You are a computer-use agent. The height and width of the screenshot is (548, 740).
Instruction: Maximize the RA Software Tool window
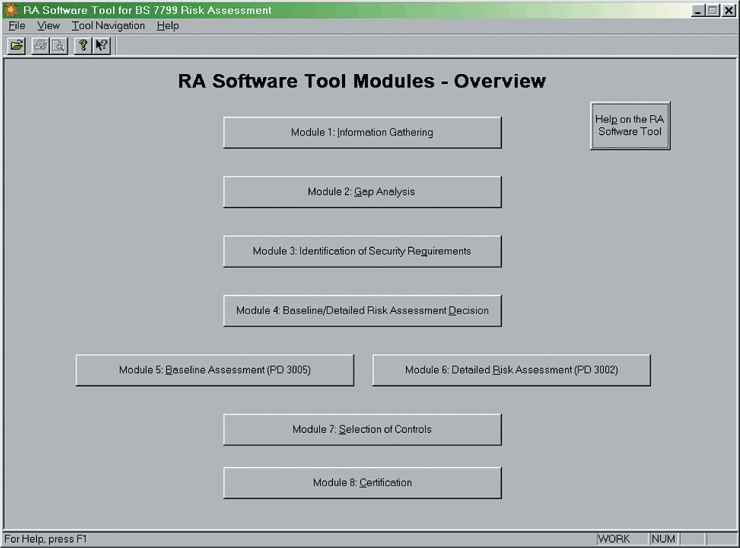712,10
